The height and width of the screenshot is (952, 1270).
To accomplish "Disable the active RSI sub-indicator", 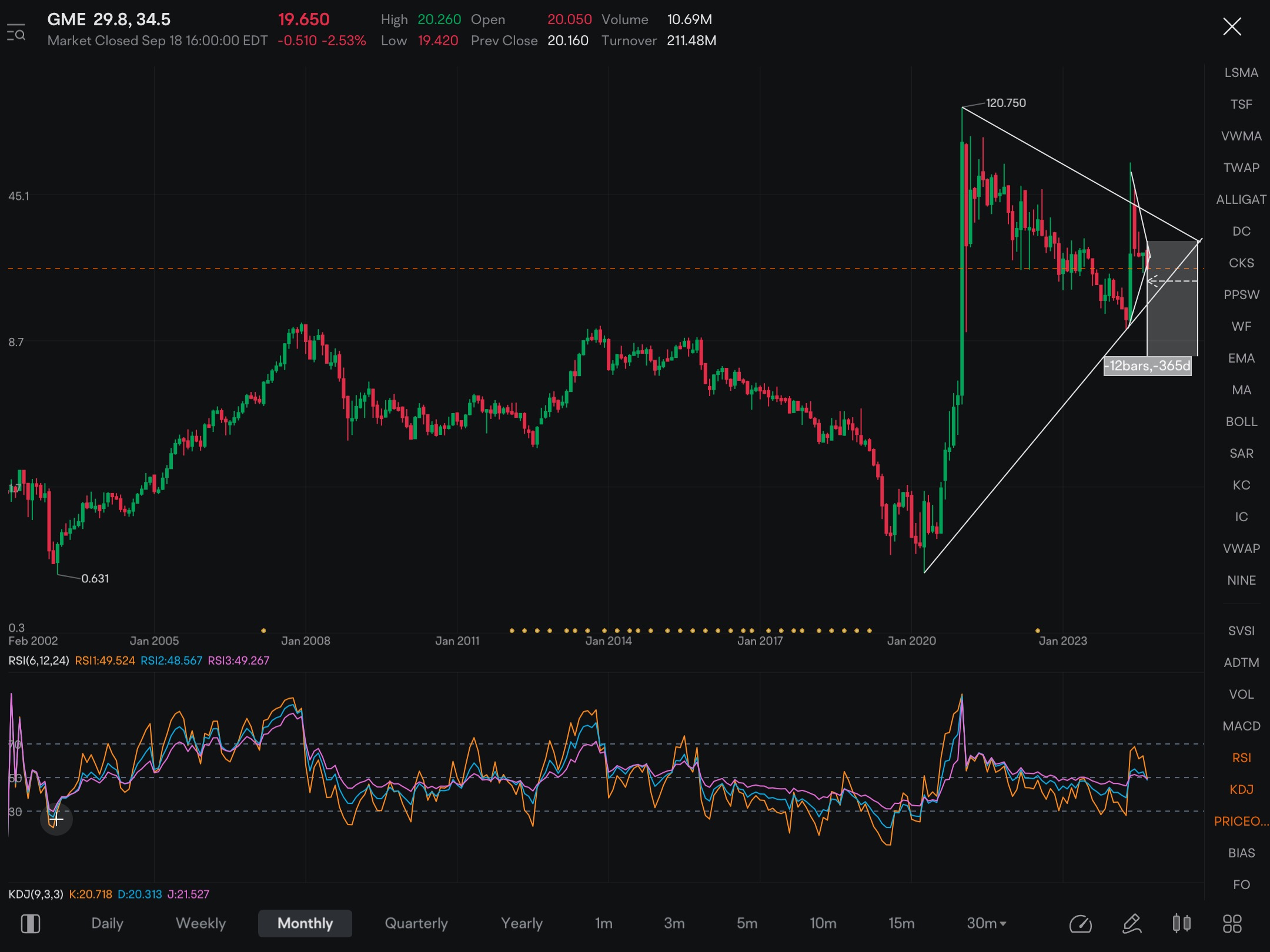I will 1241,758.
